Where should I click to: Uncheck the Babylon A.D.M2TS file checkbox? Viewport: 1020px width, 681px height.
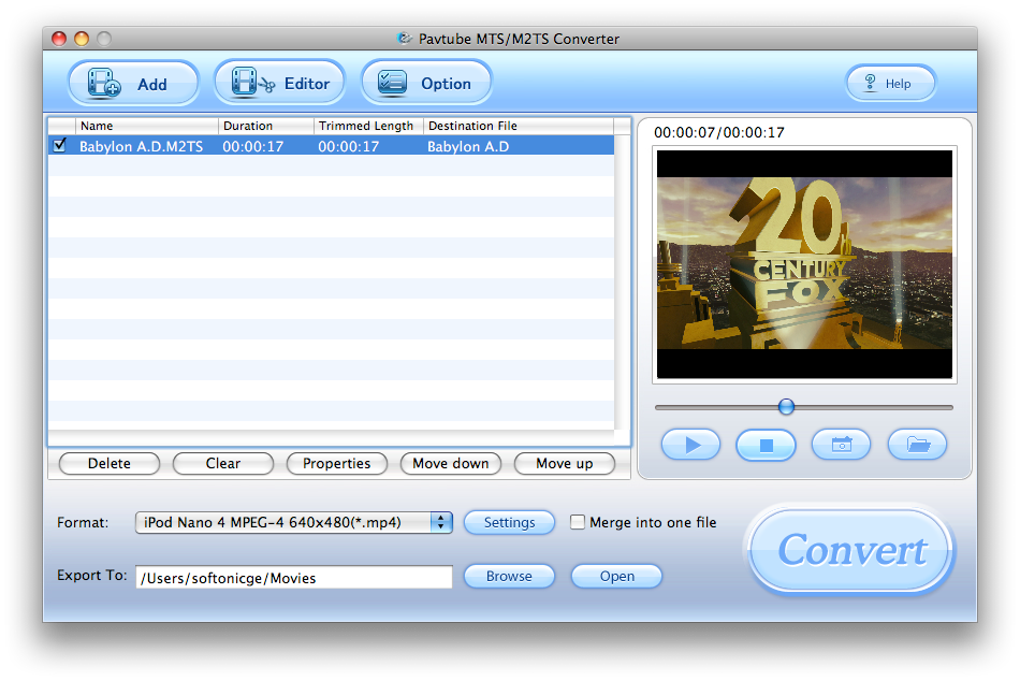(58, 146)
